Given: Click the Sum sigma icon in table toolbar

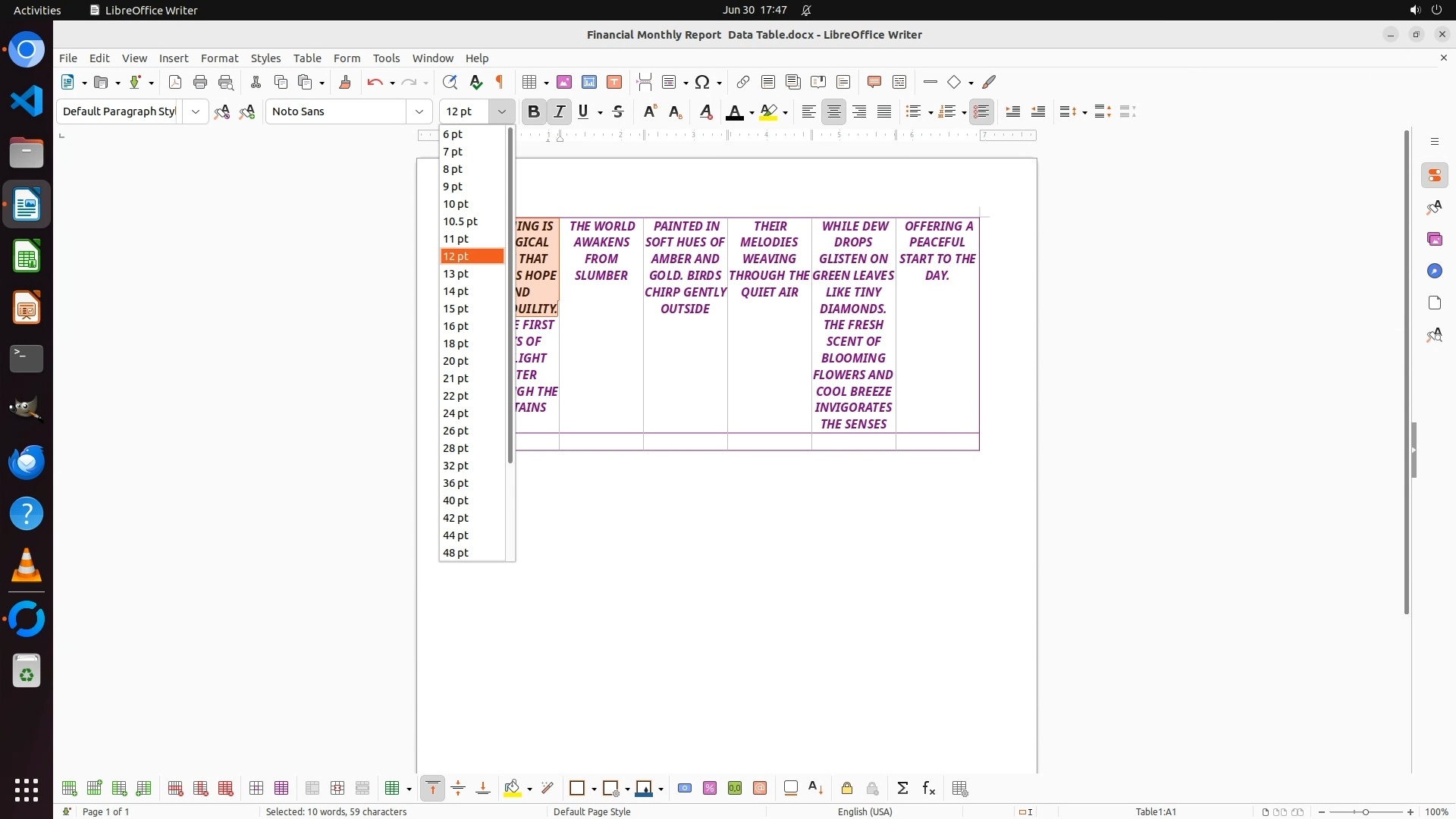Looking at the screenshot, I should [902, 789].
